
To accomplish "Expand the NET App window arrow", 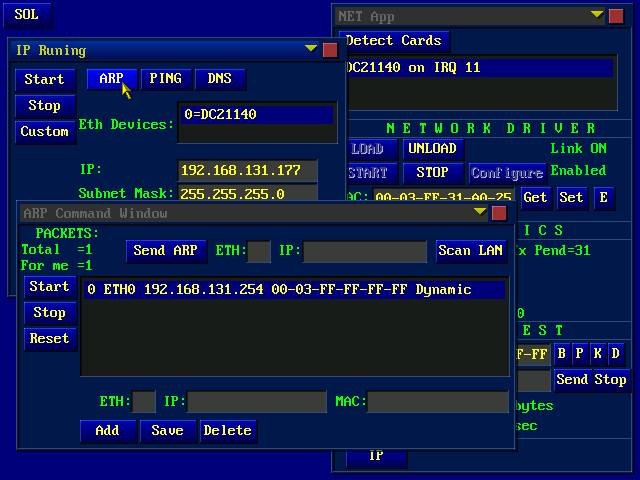I will [597, 15].
